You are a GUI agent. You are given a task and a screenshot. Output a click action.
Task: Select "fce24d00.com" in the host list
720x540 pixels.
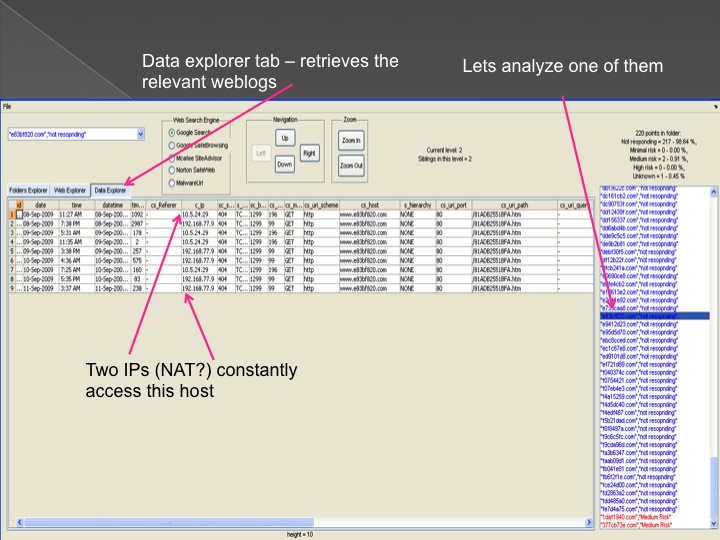(639, 485)
